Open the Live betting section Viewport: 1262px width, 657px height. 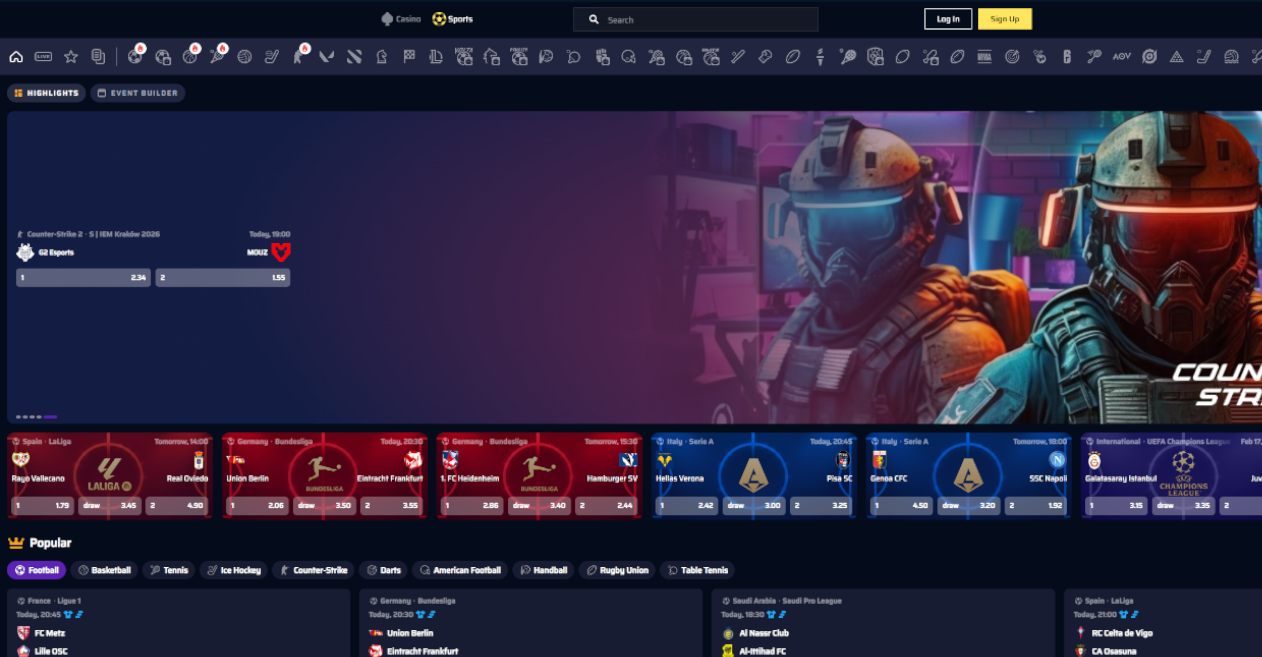[x=41, y=57]
